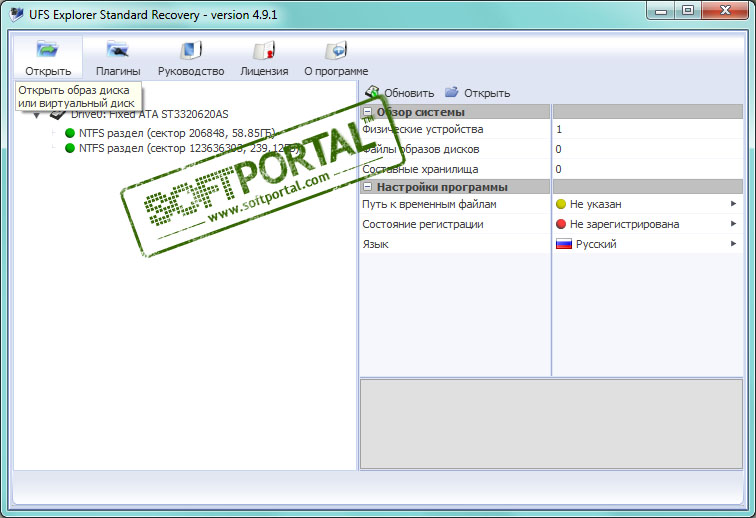Click the folder icon beside right-panel Открыть
Image resolution: width=756 pixels, height=518 pixels.
pos(451,92)
